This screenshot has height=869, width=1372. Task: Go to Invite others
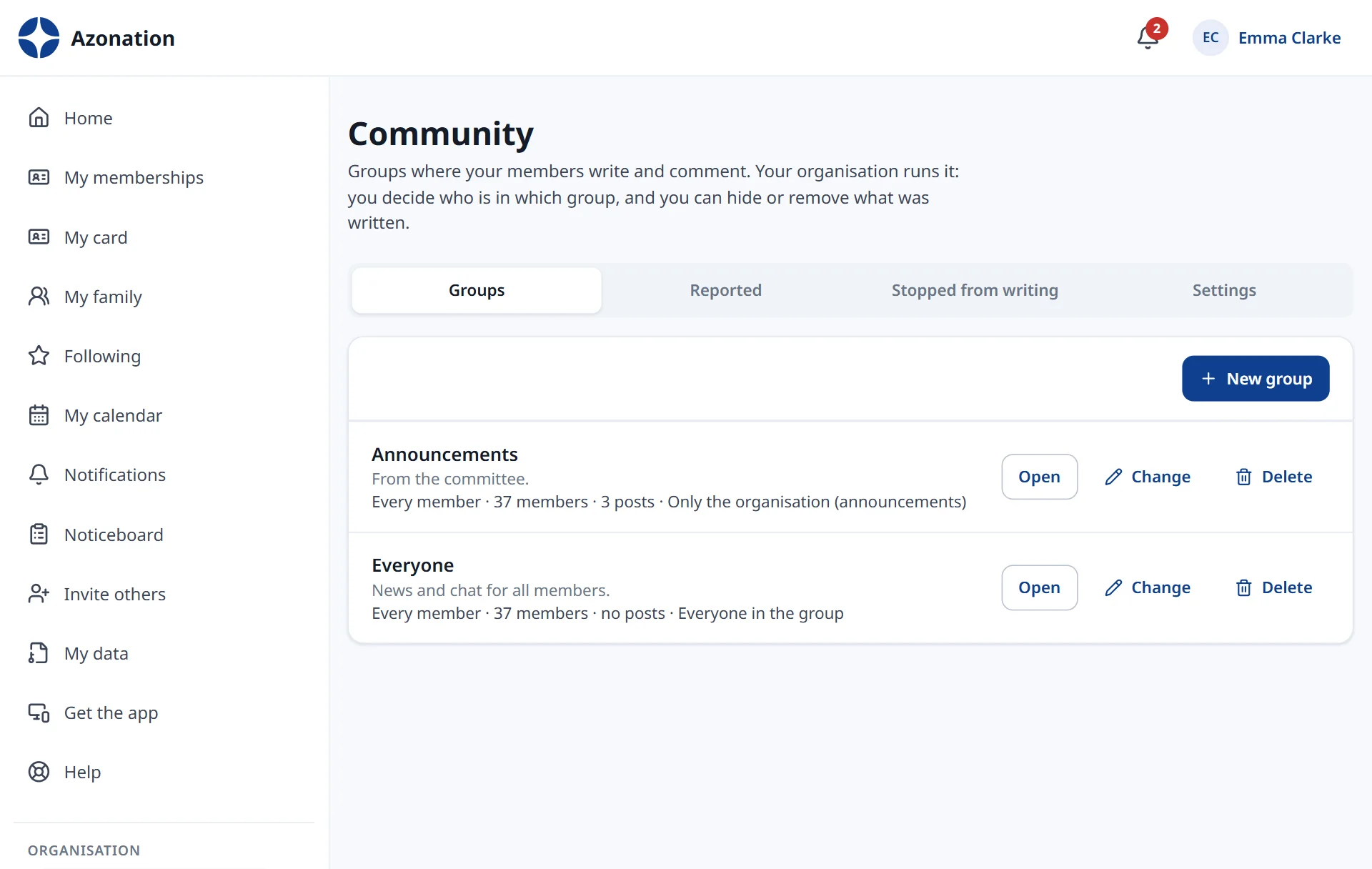click(x=164, y=594)
